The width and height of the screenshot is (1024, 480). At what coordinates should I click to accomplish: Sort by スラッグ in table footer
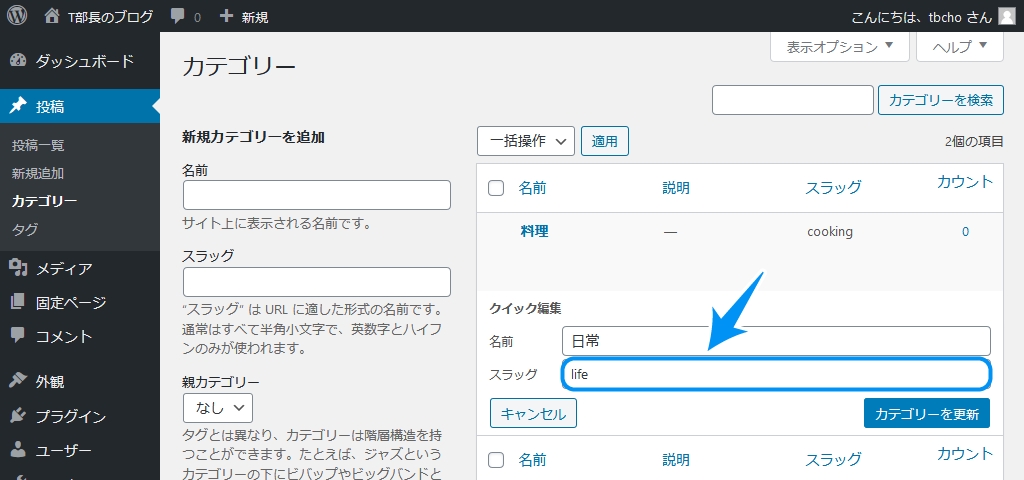(833, 458)
